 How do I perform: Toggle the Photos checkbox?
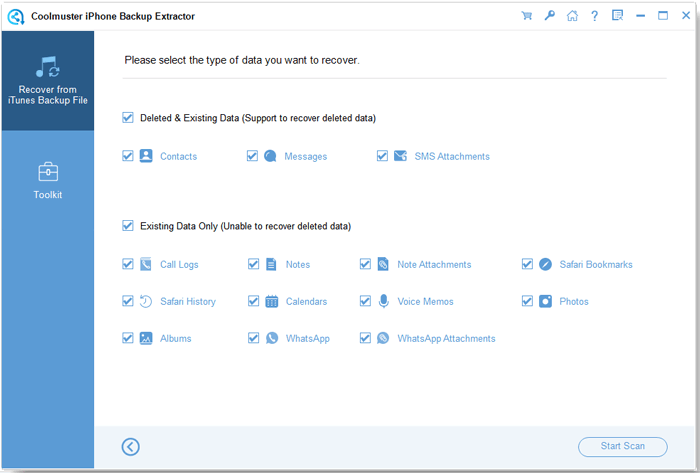(527, 301)
